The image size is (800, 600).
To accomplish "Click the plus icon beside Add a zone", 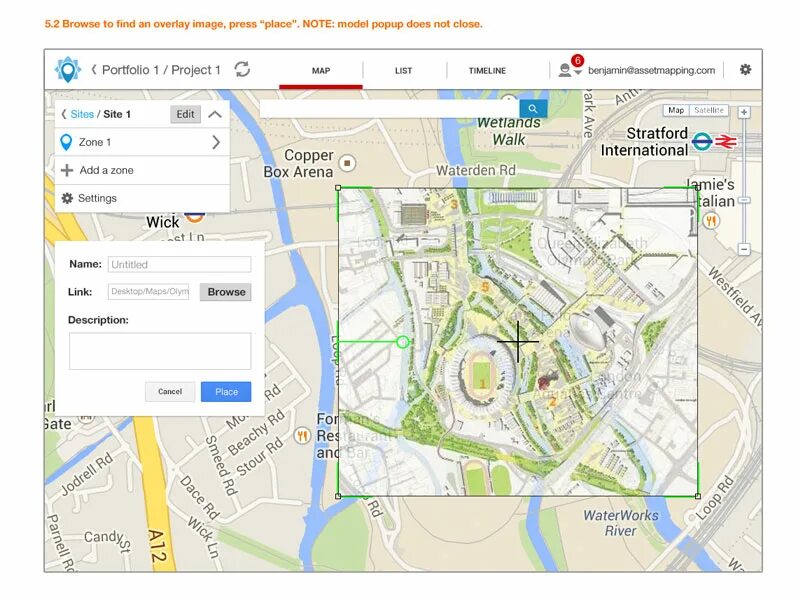I will point(67,170).
